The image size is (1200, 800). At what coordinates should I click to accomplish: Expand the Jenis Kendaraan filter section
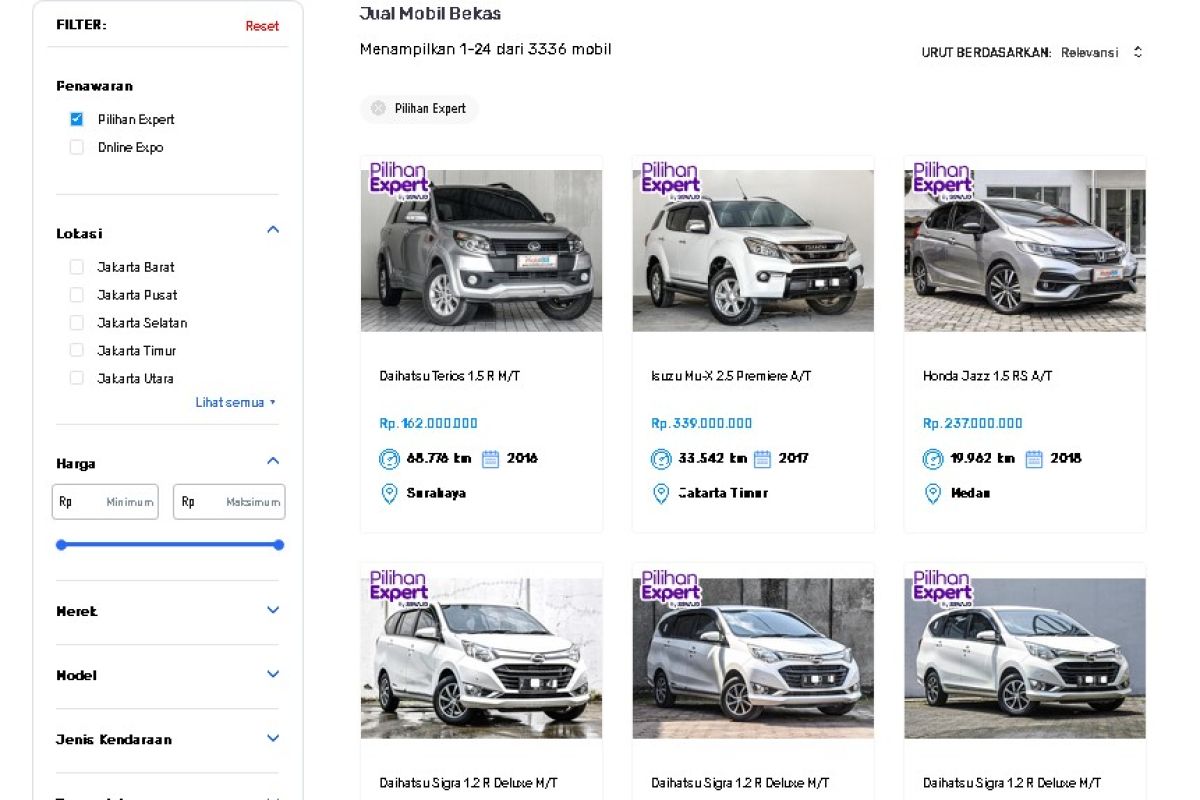pyautogui.click(x=273, y=738)
